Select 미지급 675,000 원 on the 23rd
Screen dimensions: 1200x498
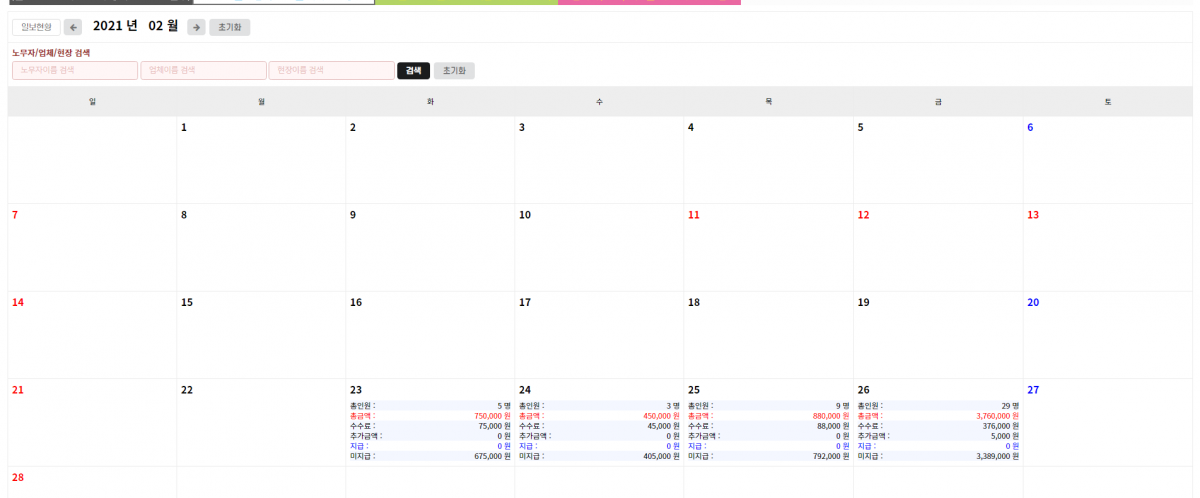[430, 456]
